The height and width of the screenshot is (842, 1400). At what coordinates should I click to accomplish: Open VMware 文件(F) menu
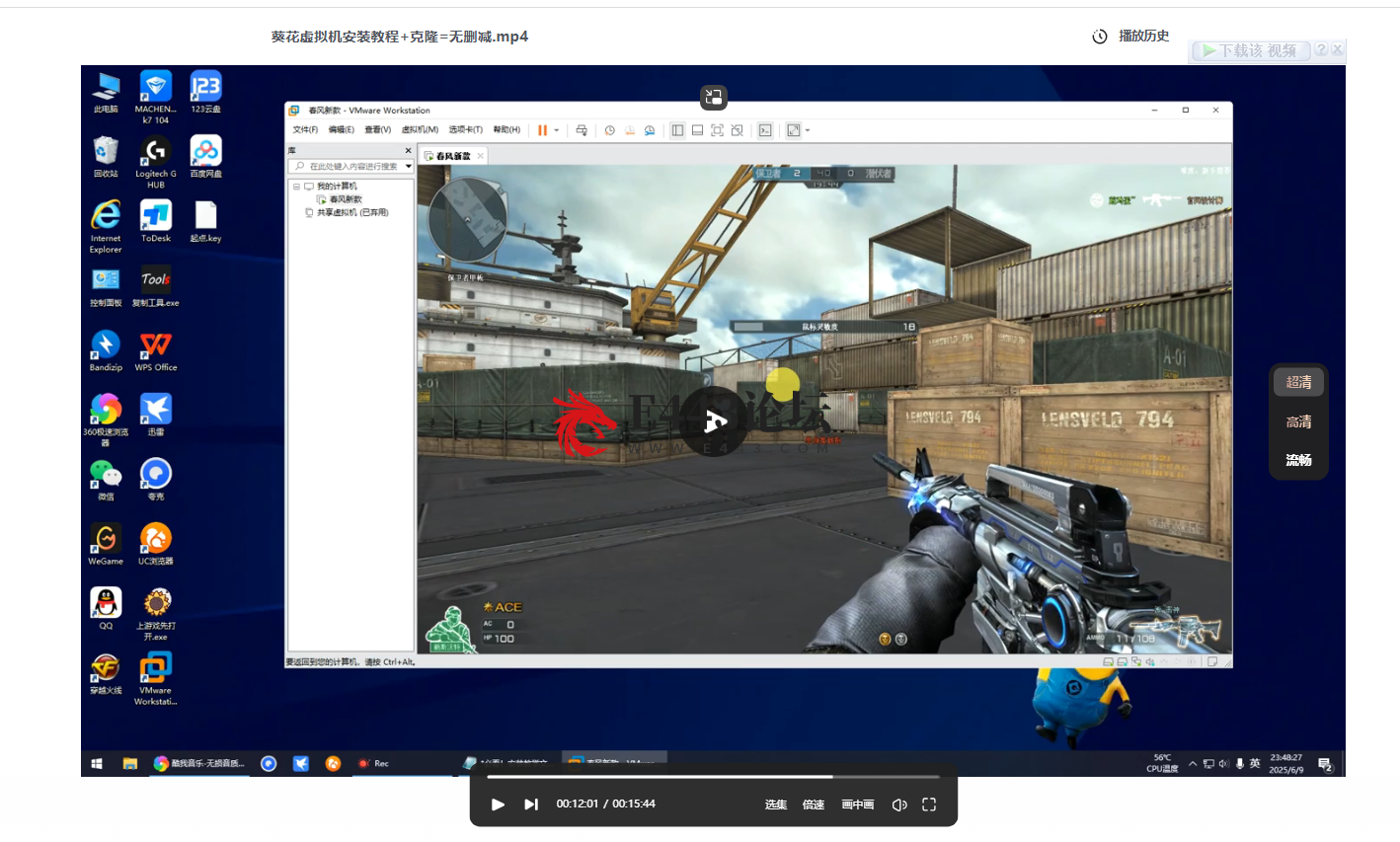(x=305, y=130)
